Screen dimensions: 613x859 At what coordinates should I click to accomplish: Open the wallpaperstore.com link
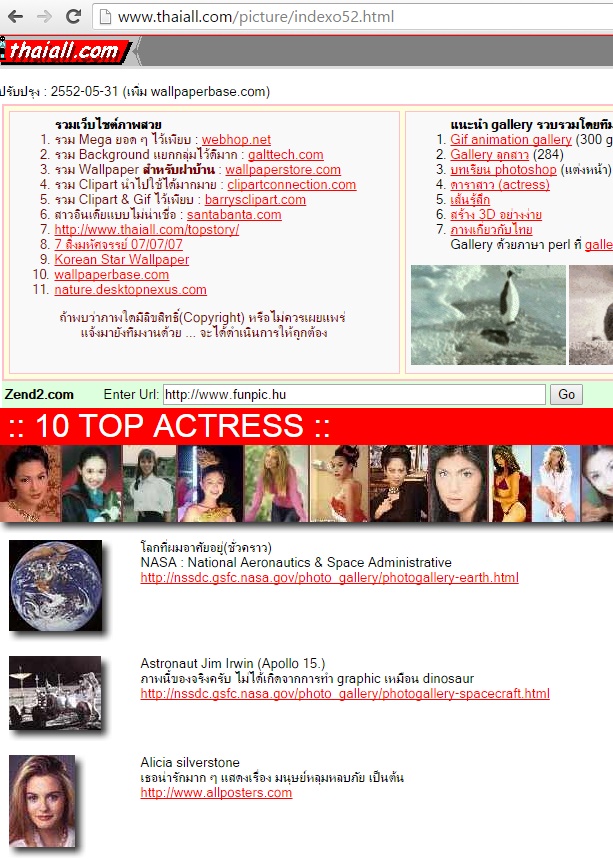283,170
